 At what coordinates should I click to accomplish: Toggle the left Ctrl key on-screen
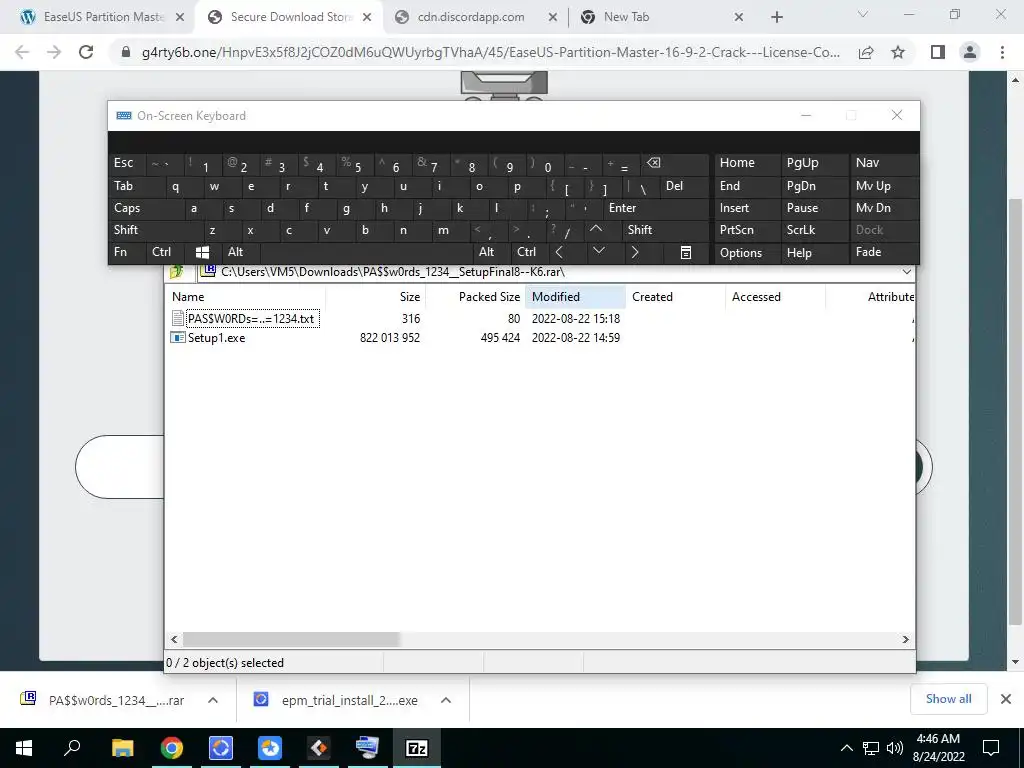tap(165, 252)
